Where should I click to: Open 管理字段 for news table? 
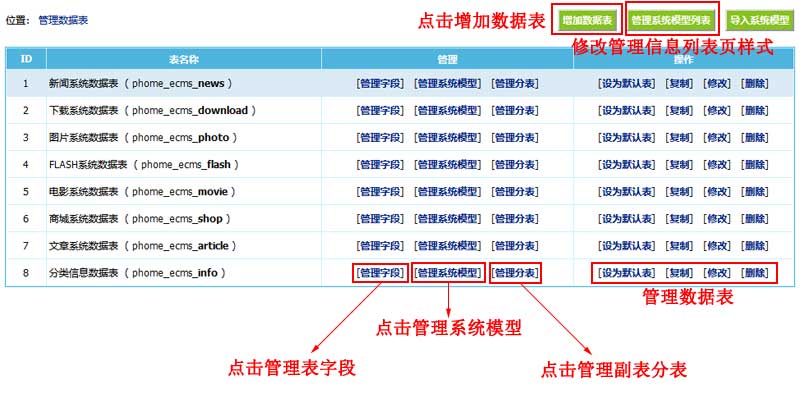(380, 83)
